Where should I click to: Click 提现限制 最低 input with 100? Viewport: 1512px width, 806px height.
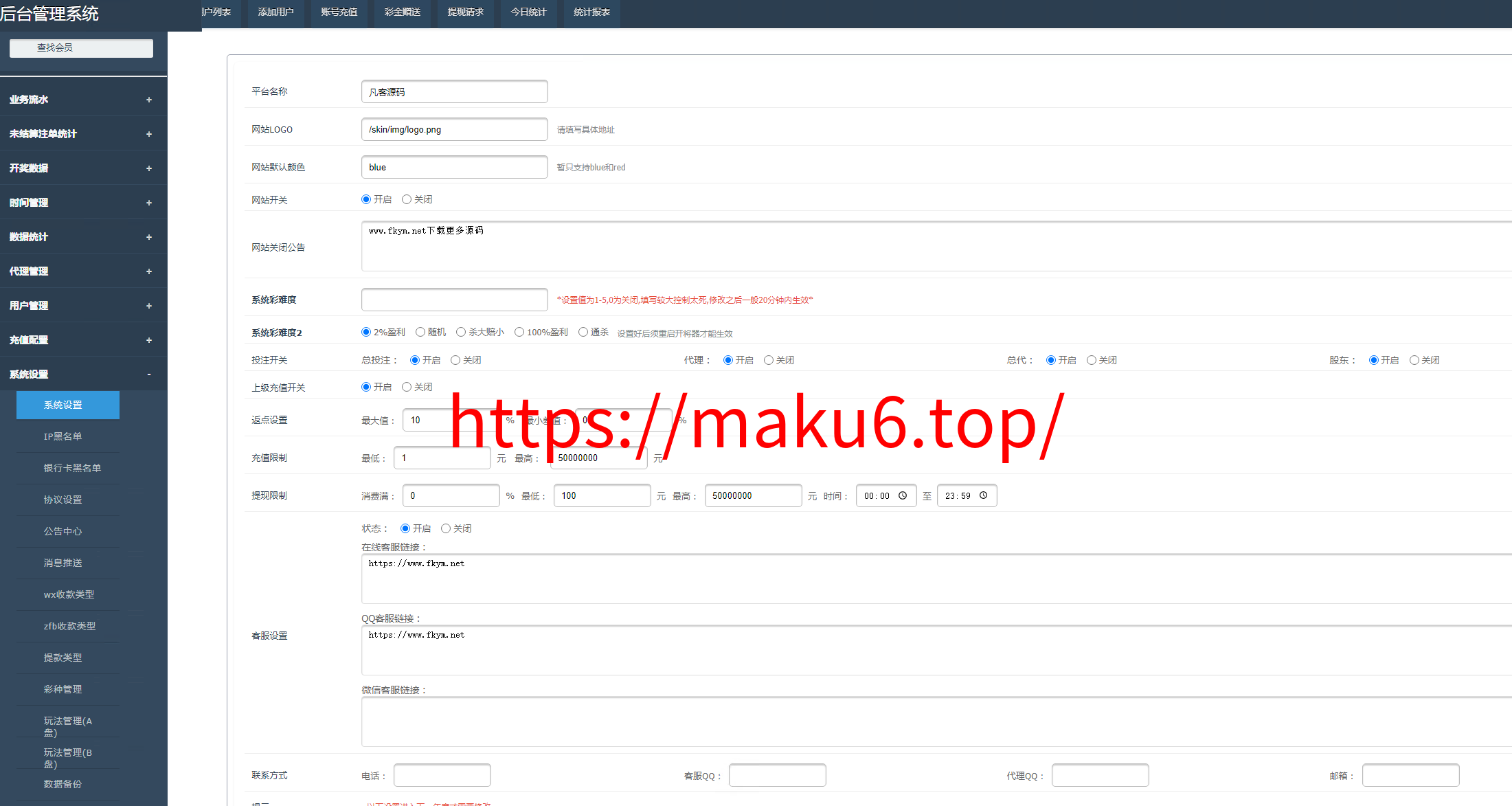602,496
